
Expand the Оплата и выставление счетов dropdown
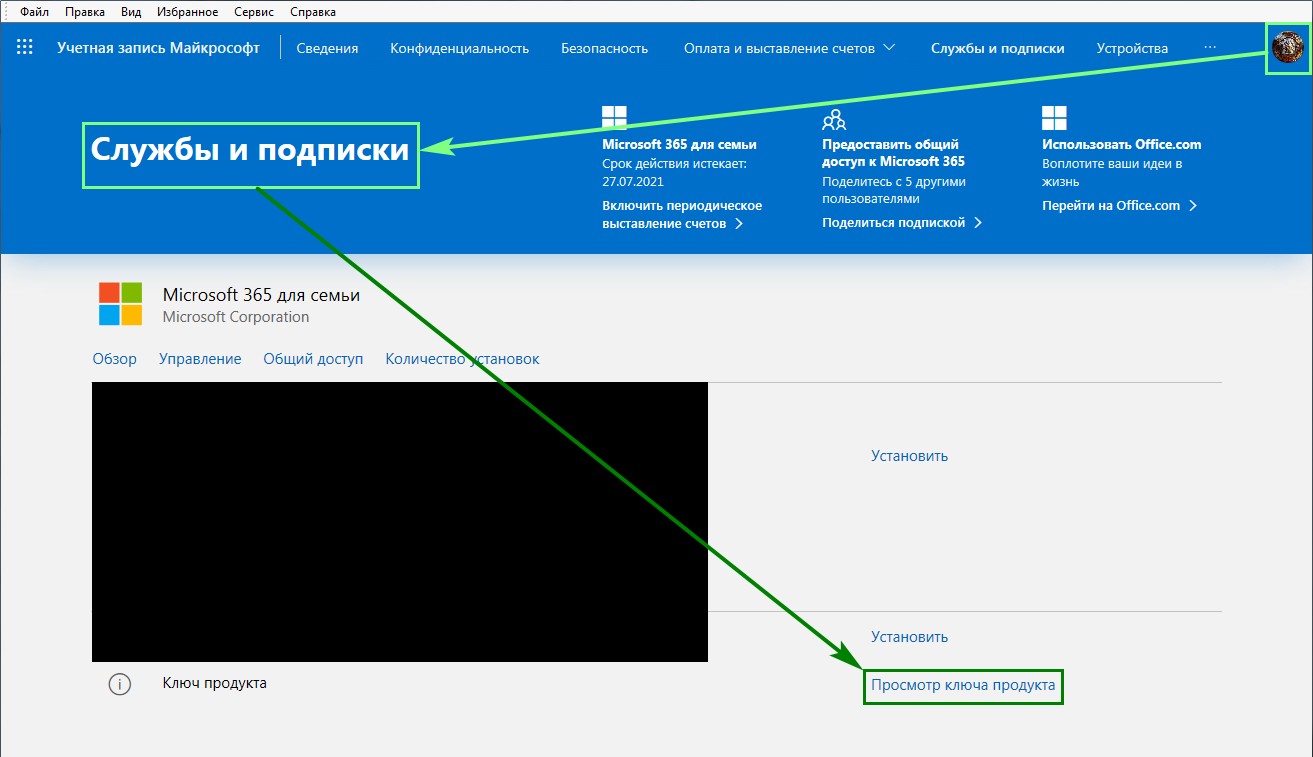point(789,48)
